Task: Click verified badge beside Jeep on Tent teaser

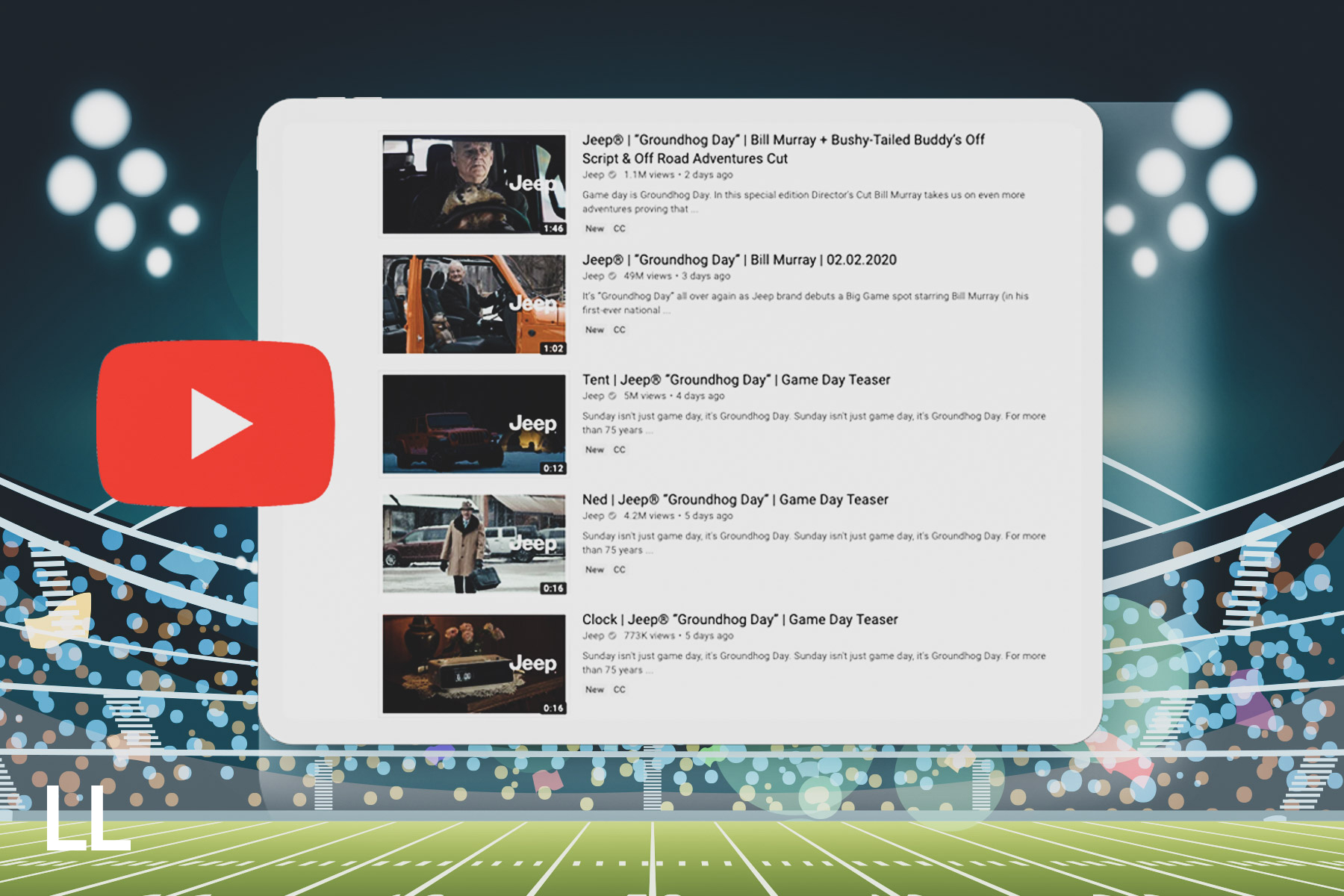Action: pyautogui.click(x=612, y=396)
